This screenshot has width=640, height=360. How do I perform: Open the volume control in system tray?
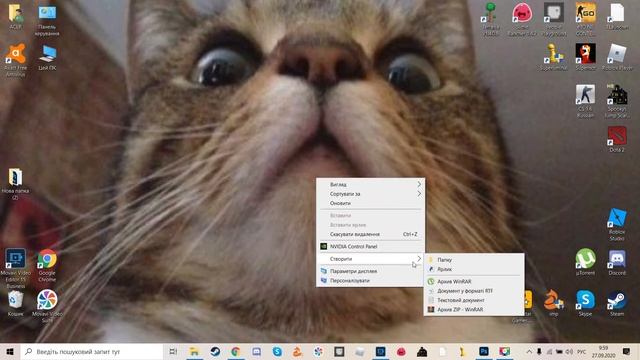(x=569, y=351)
